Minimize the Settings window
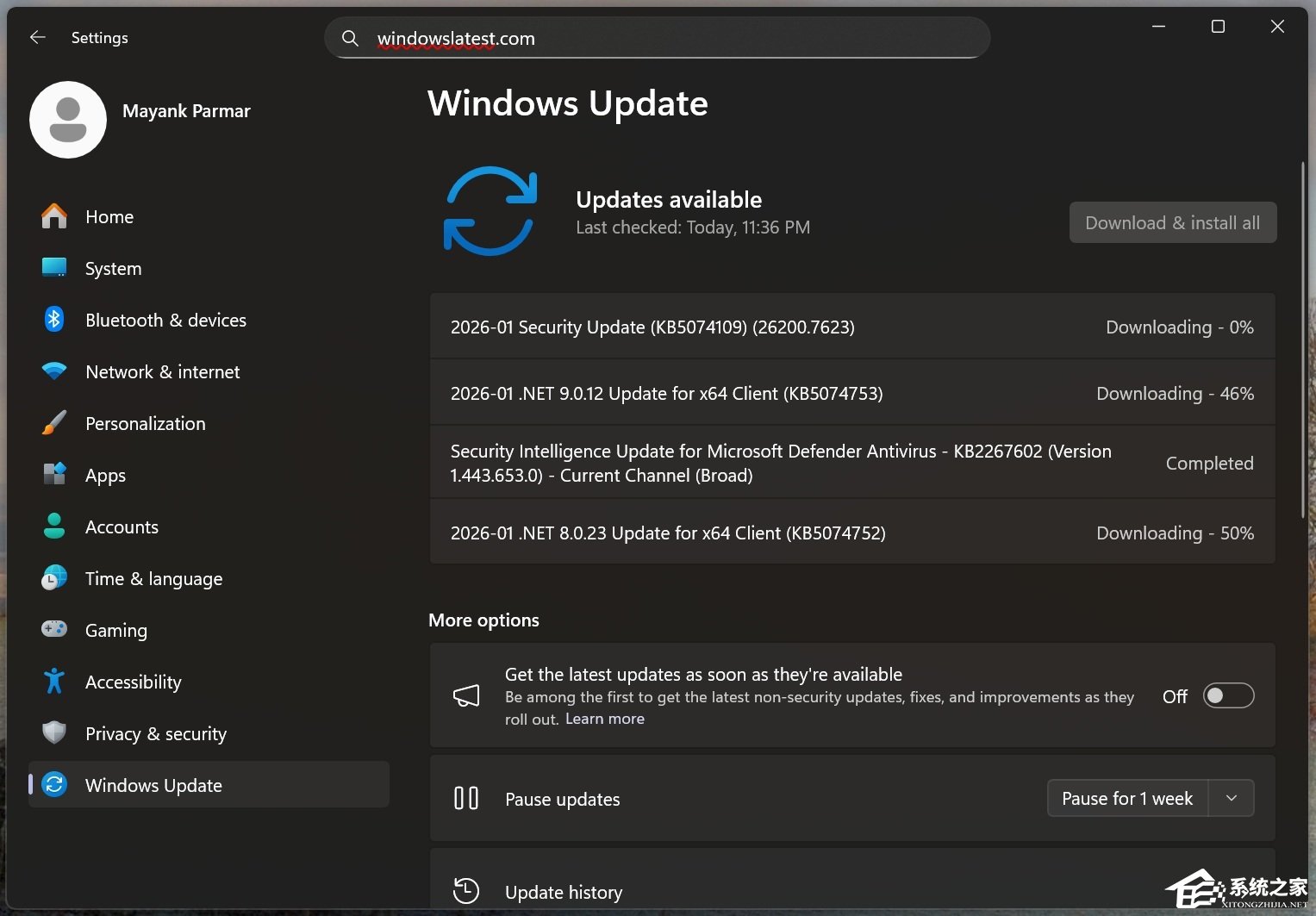 pos(1158,27)
